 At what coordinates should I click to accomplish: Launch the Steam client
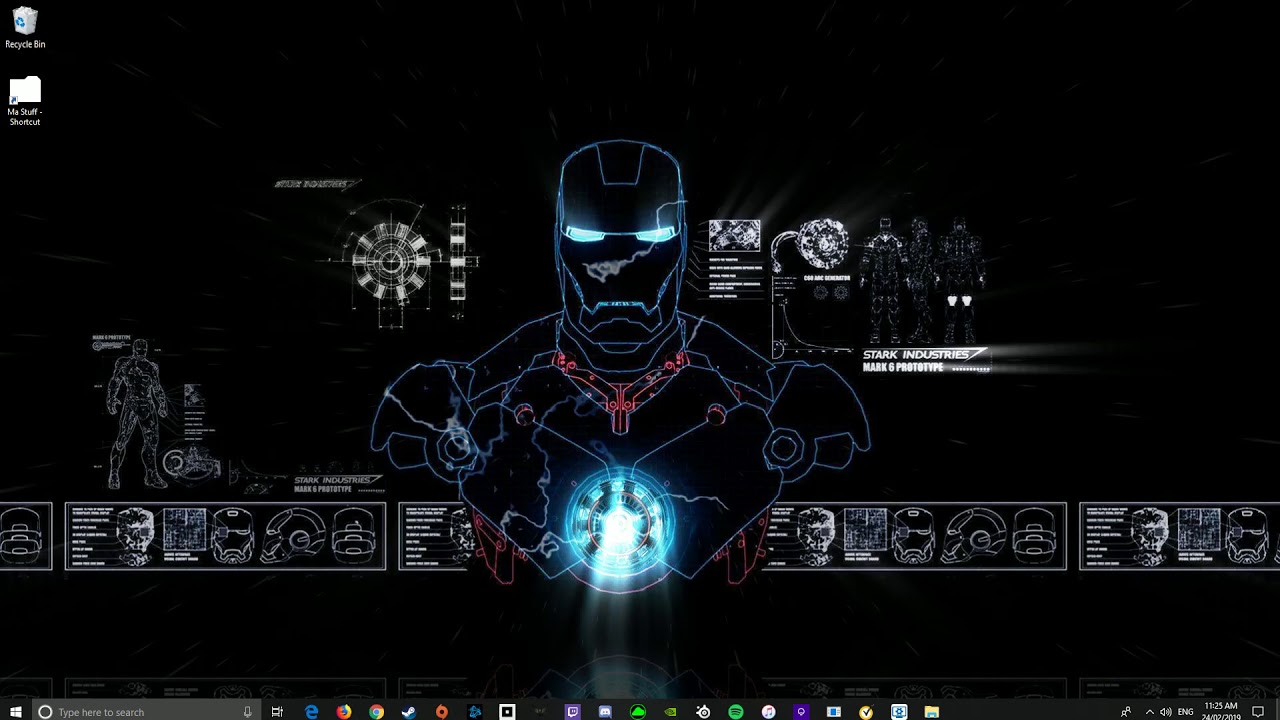pos(408,711)
